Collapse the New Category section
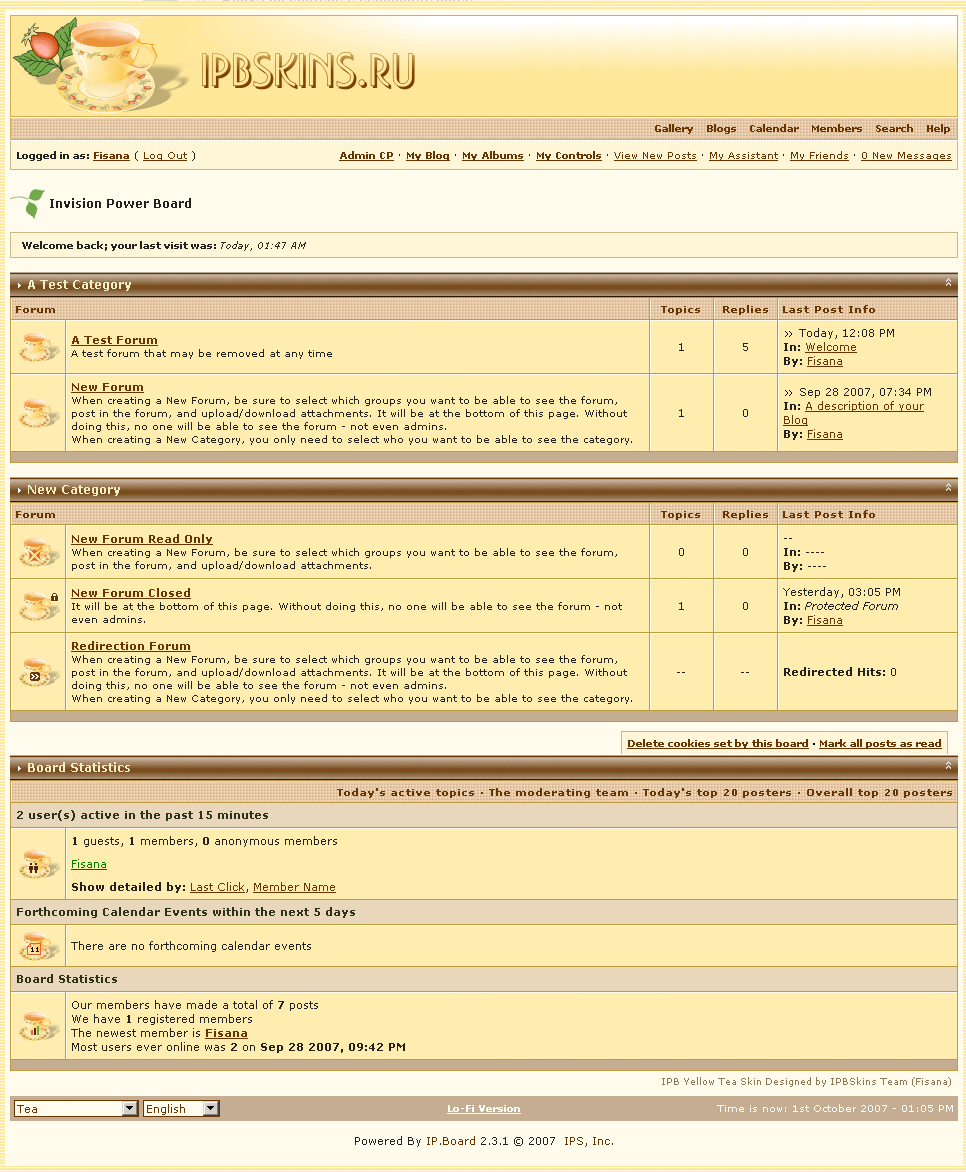 948,489
